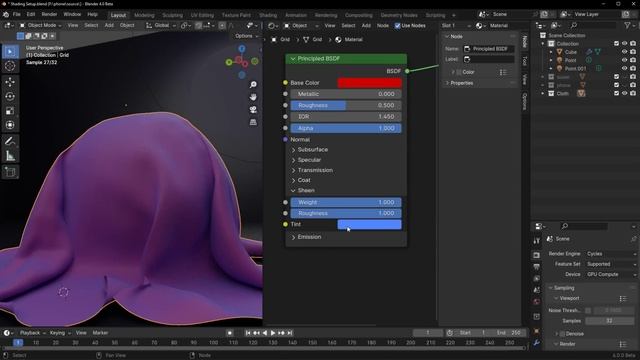
Task: Select the Select Box tool
Action: pos(10,52)
